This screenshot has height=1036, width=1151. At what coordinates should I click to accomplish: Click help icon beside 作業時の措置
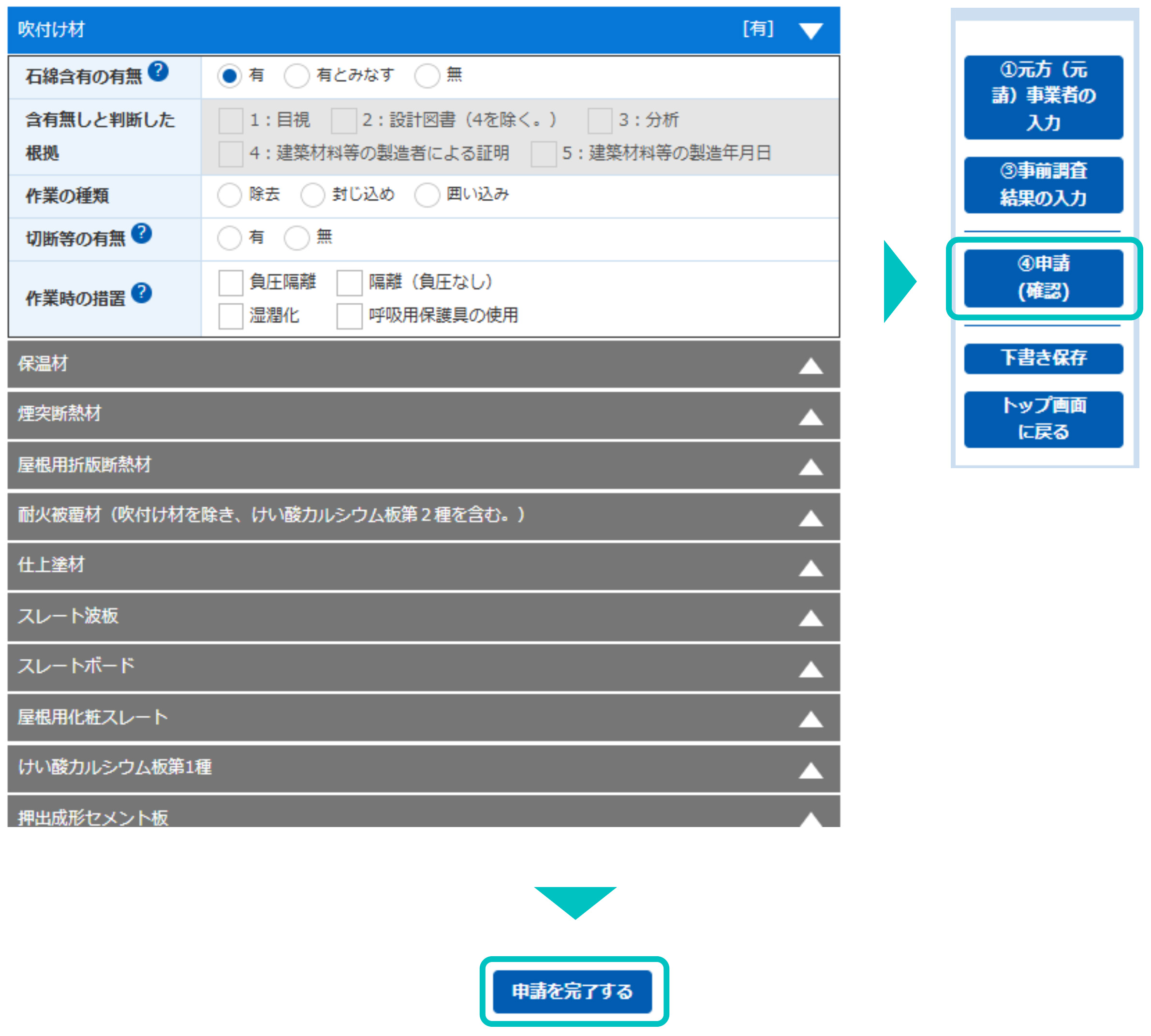click(141, 293)
